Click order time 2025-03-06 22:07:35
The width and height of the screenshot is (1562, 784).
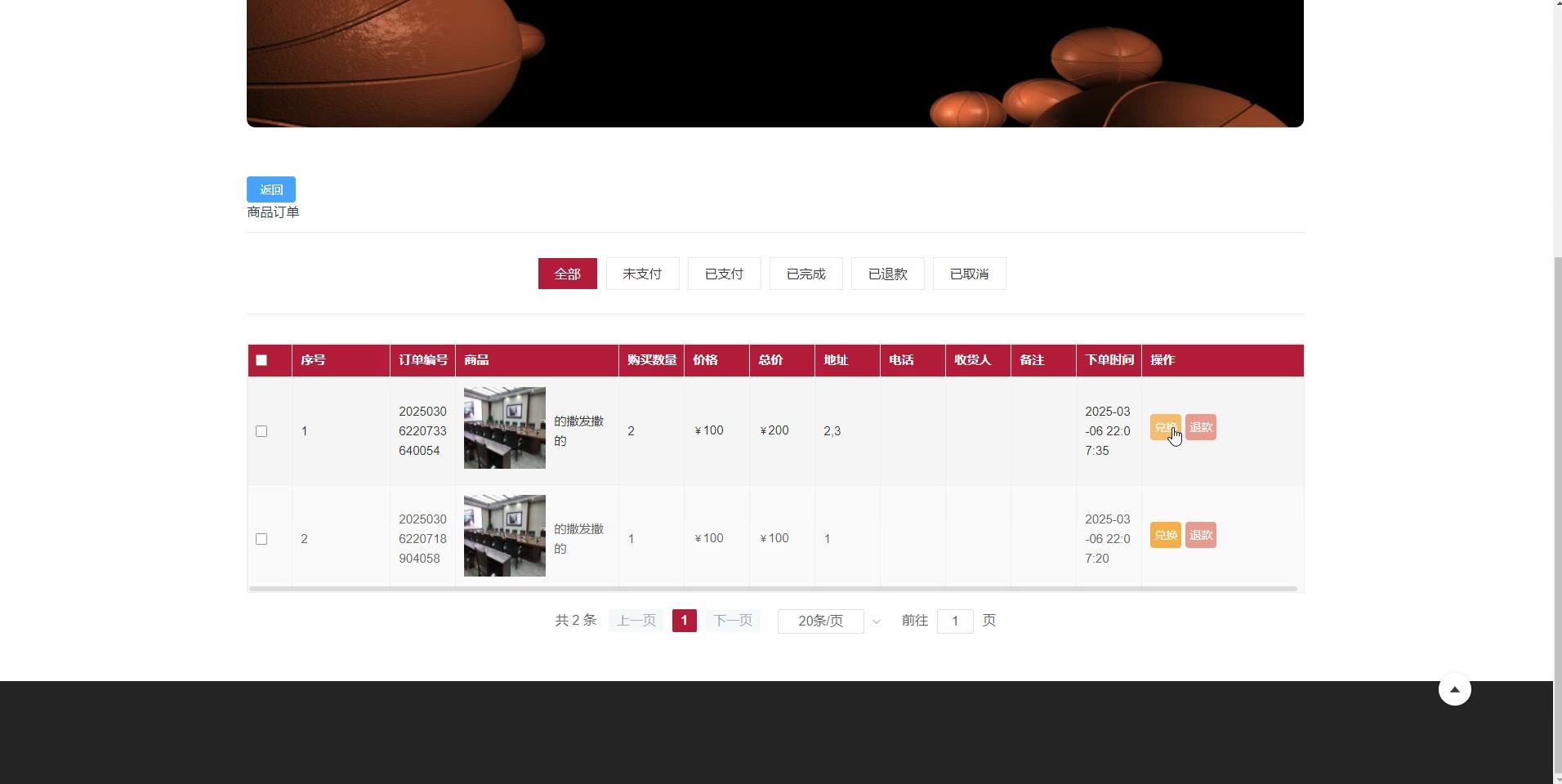click(1108, 431)
